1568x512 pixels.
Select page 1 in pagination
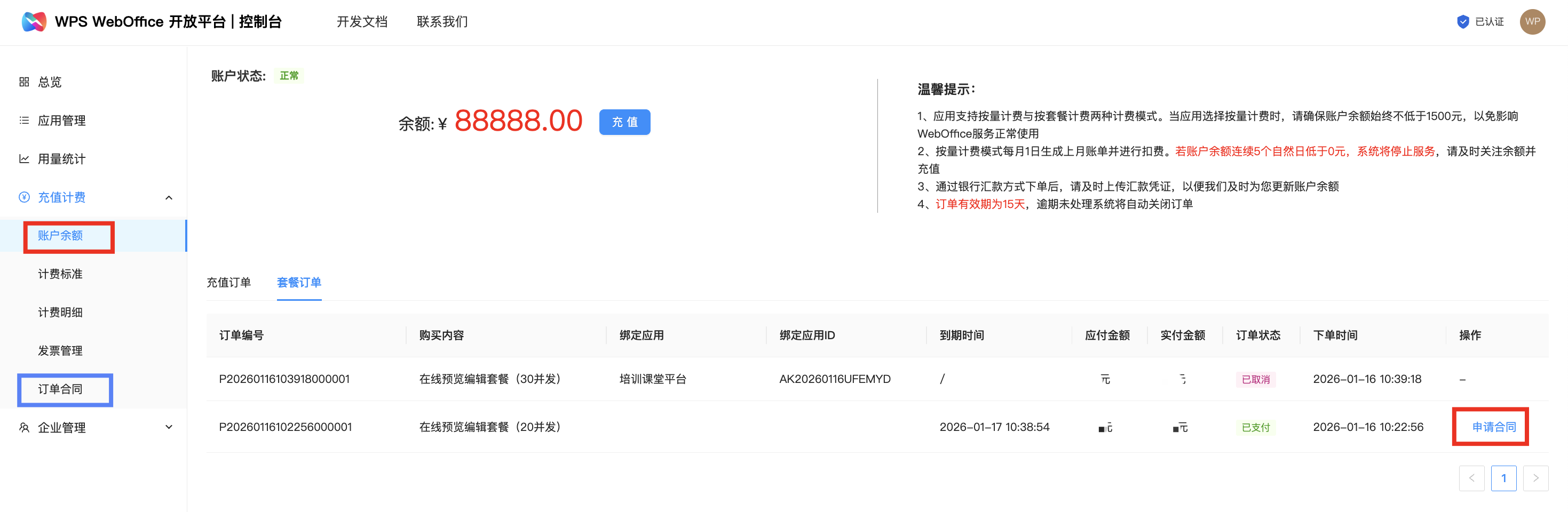[1504, 478]
